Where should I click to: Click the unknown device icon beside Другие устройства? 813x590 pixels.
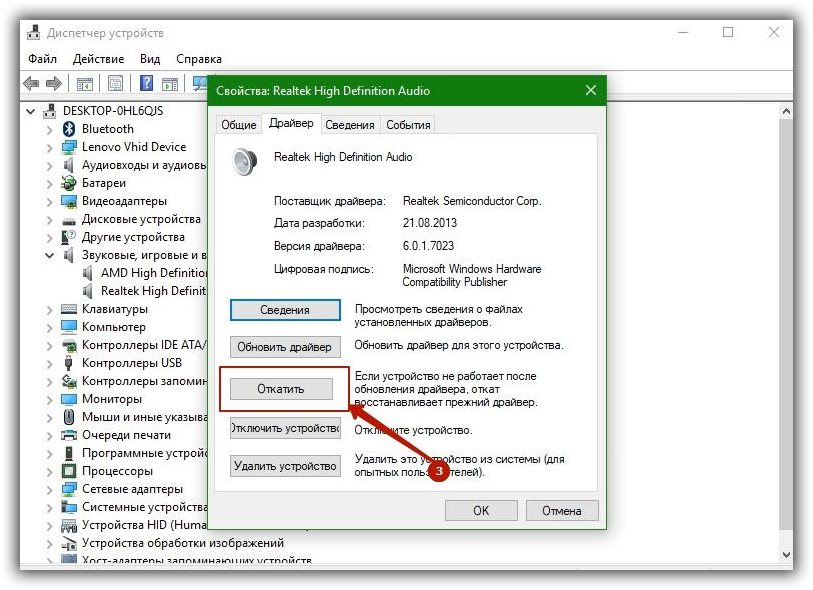click(x=68, y=237)
